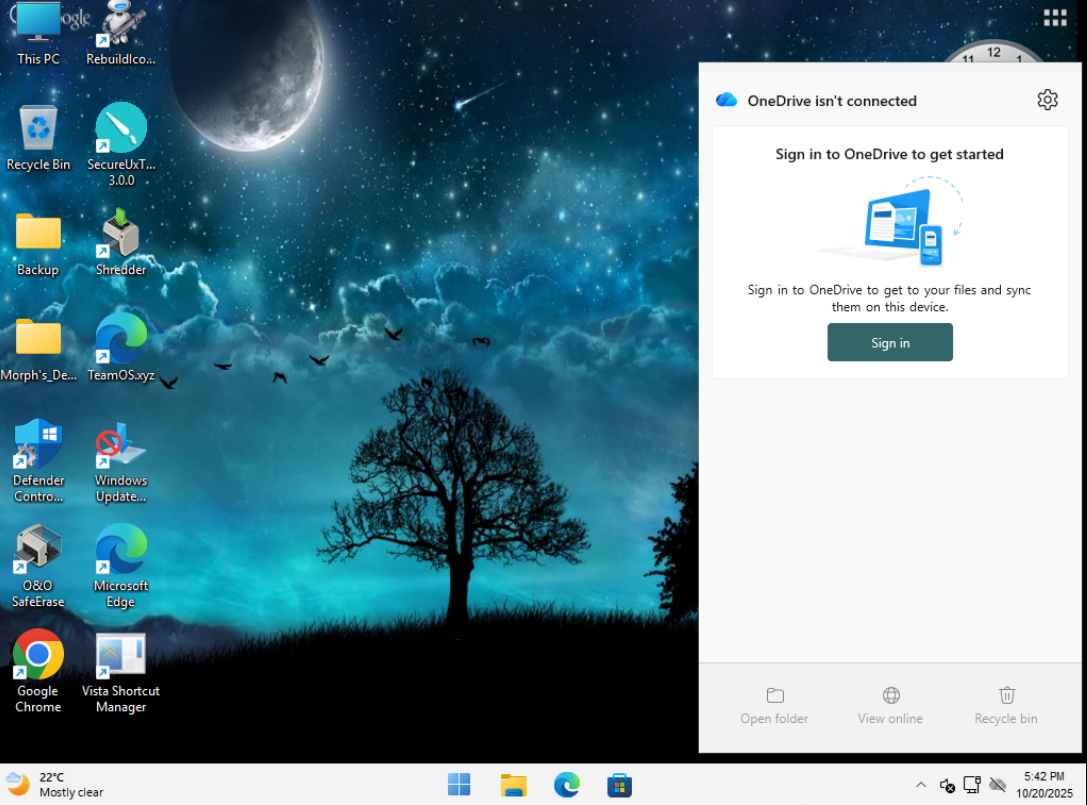Image resolution: width=1087 pixels, height=805 pixels.
Task: Launch O&O SafeErase shortcut
Action: [x=38, y=566]
